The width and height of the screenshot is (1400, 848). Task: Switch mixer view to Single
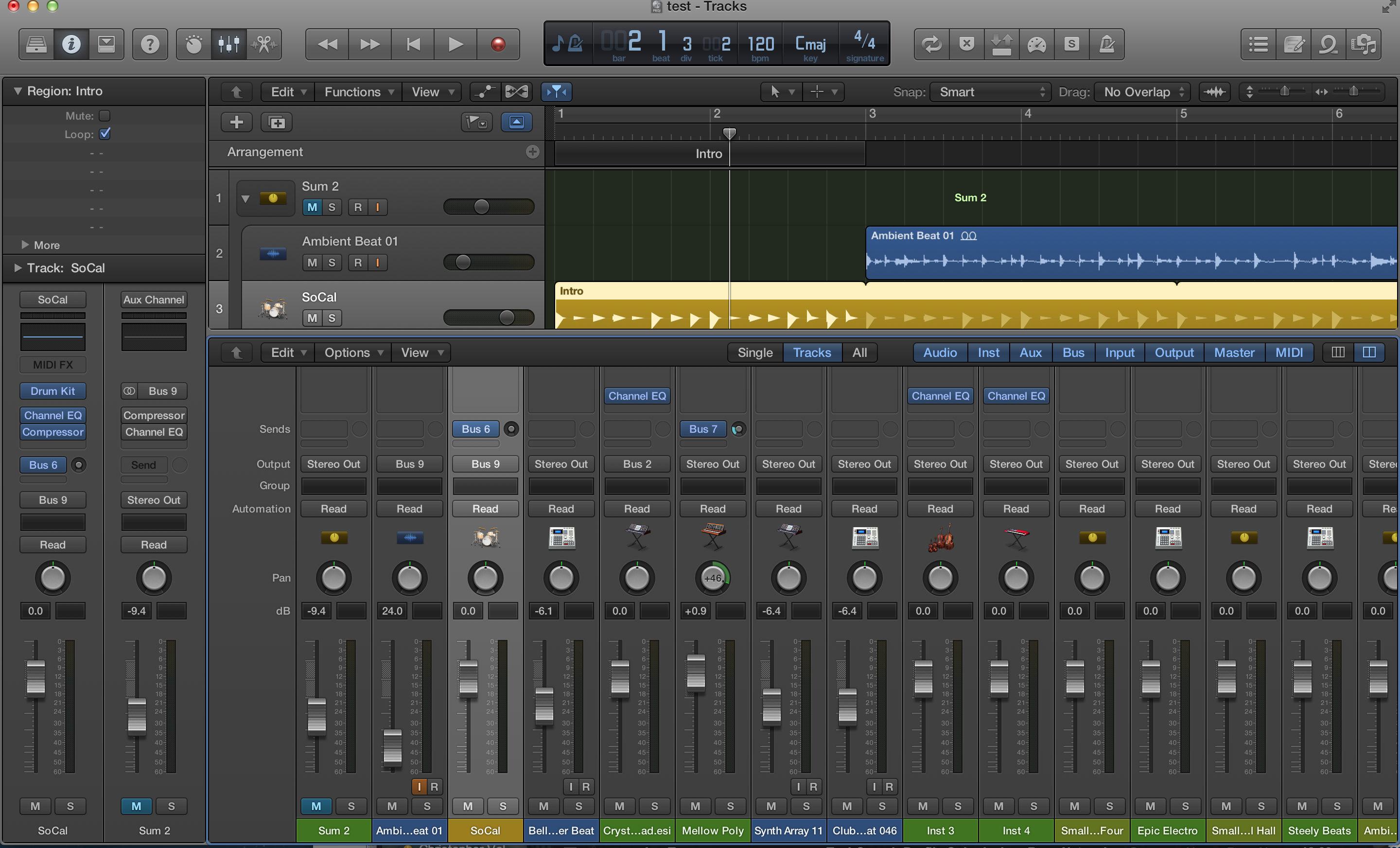click(x=754, y=353)
